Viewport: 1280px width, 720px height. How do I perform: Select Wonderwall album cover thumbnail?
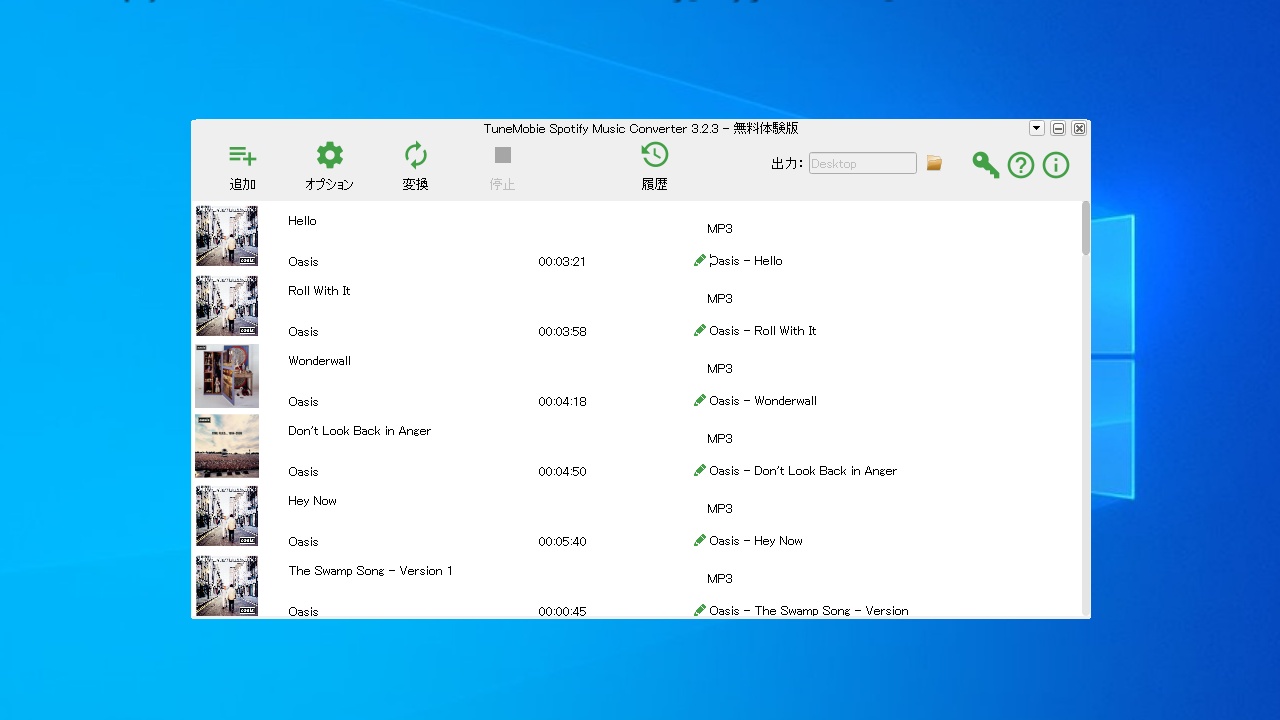pos(227,376)
